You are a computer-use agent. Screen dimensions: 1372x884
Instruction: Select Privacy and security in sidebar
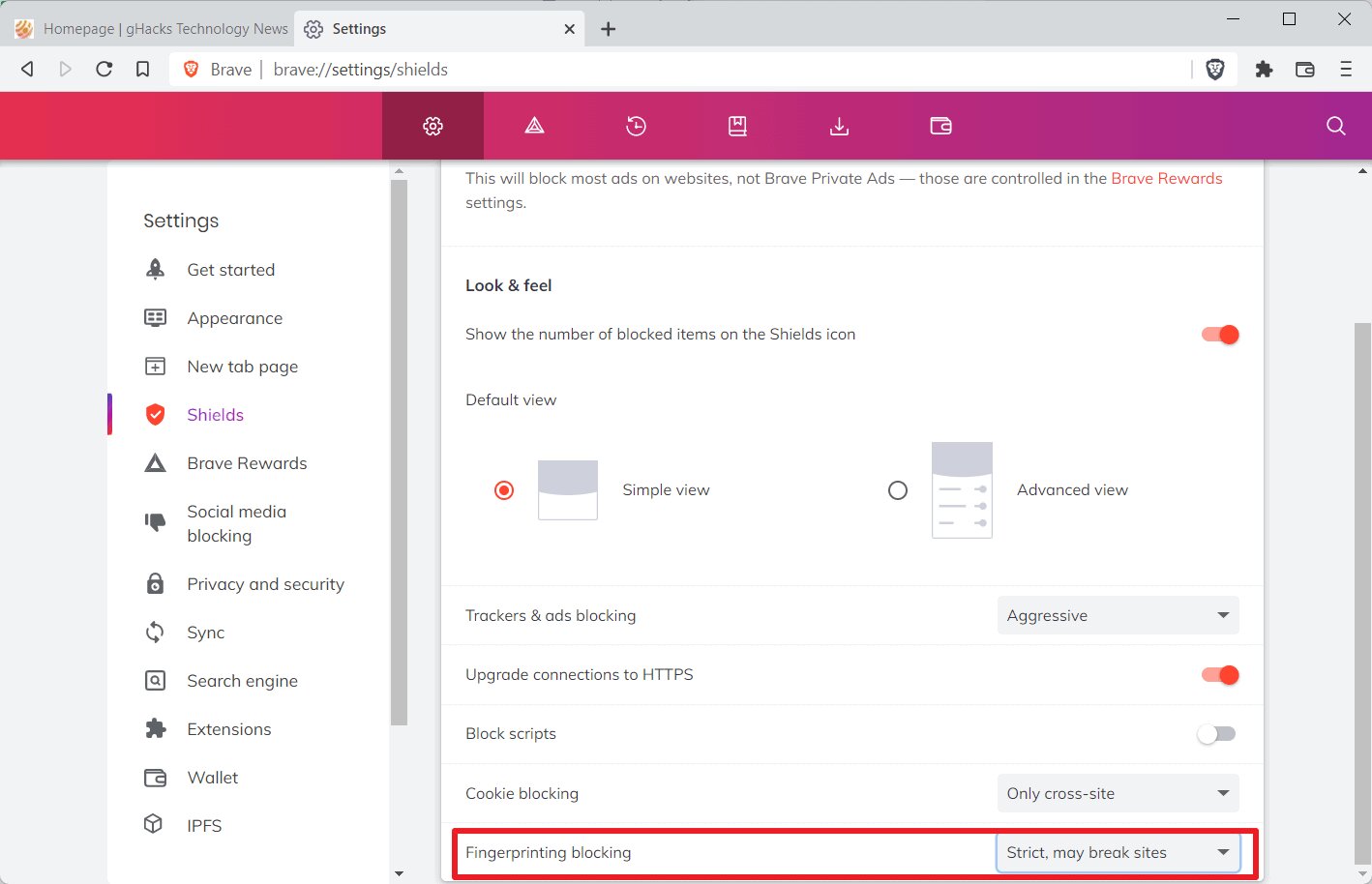point(265,584)
